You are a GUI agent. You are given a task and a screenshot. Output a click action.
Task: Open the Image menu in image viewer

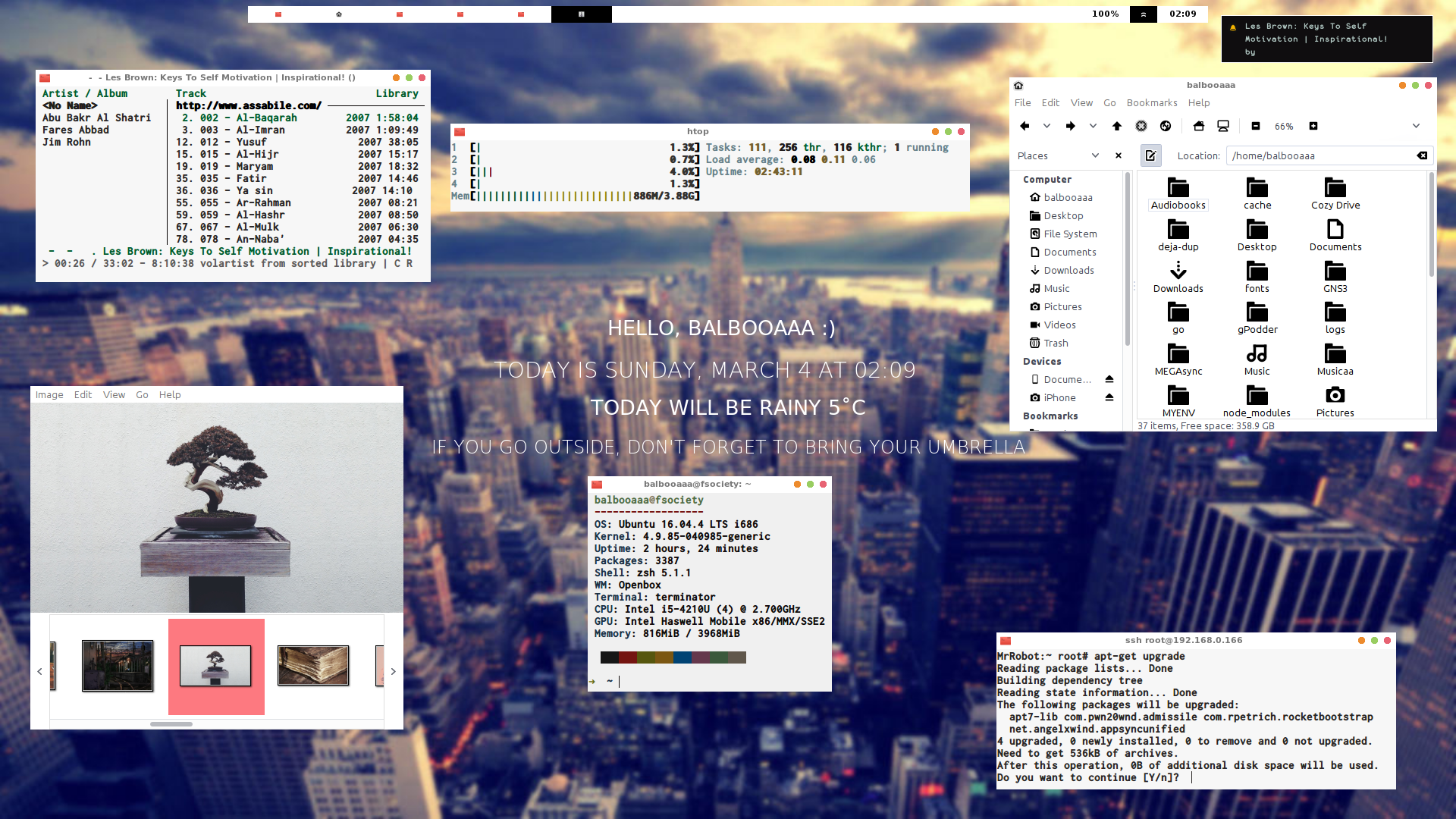click(x=49, y=394)
